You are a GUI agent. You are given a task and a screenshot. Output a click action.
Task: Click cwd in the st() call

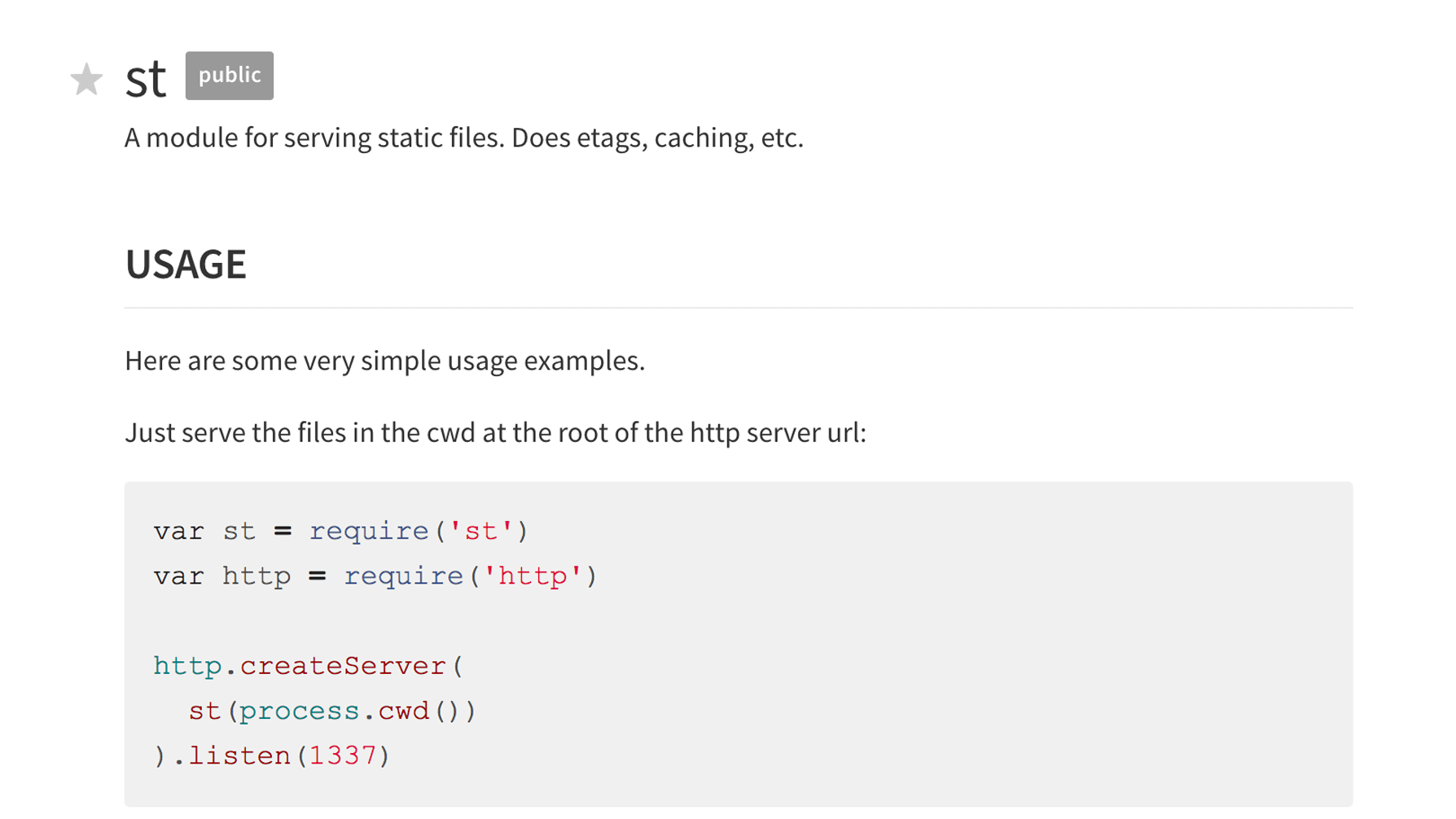point(403,712)
